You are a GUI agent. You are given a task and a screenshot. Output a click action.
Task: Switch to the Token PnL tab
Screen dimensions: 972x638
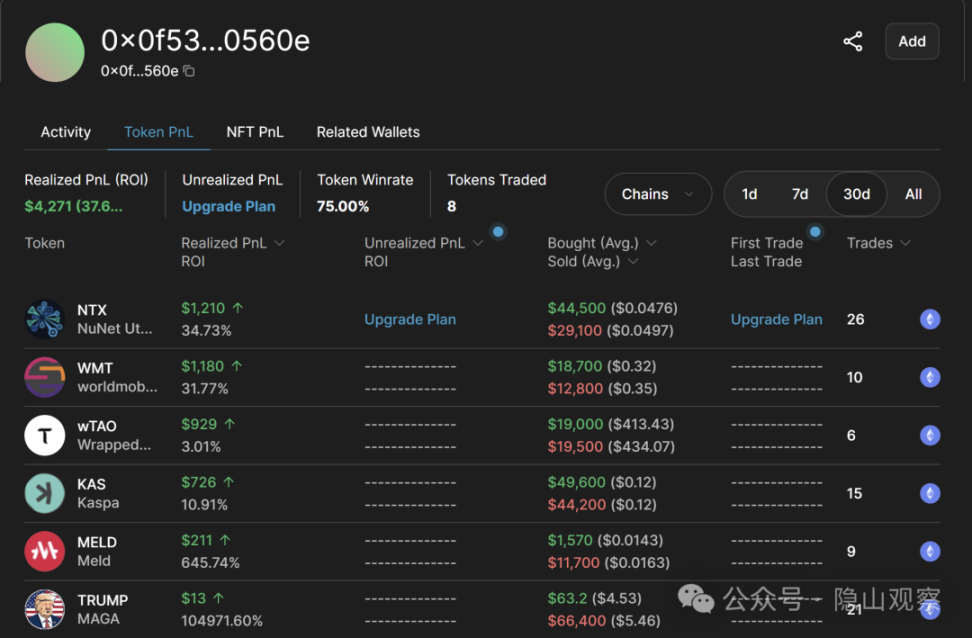point(159,132)
